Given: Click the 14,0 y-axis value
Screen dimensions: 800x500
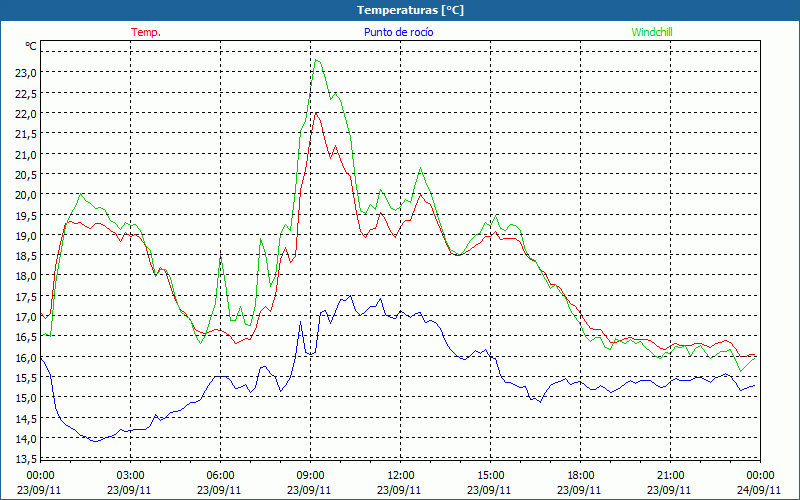Looking at the screenshot, I should click(26, 439).
